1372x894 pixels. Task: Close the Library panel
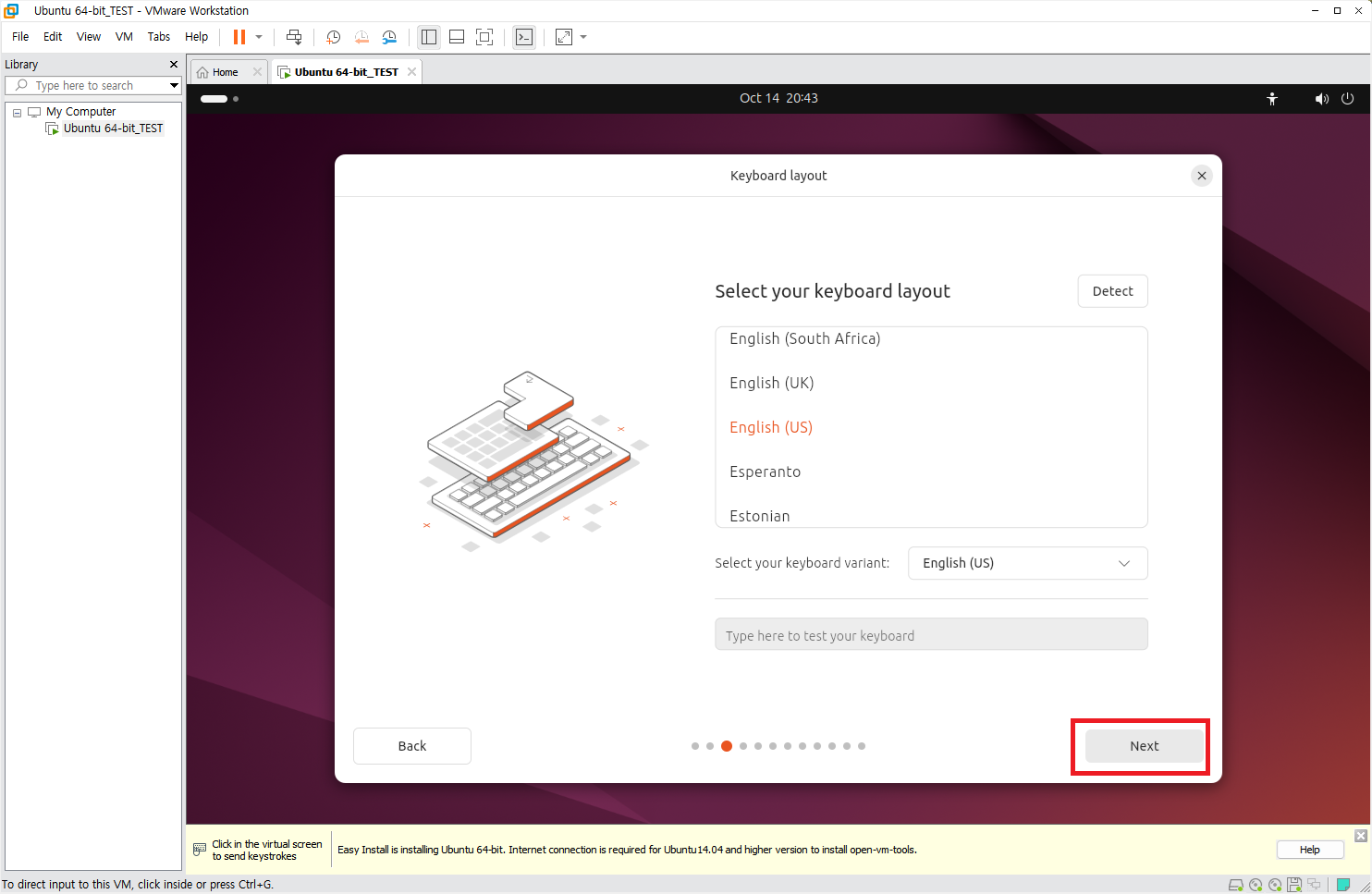(x=173, y=65)
